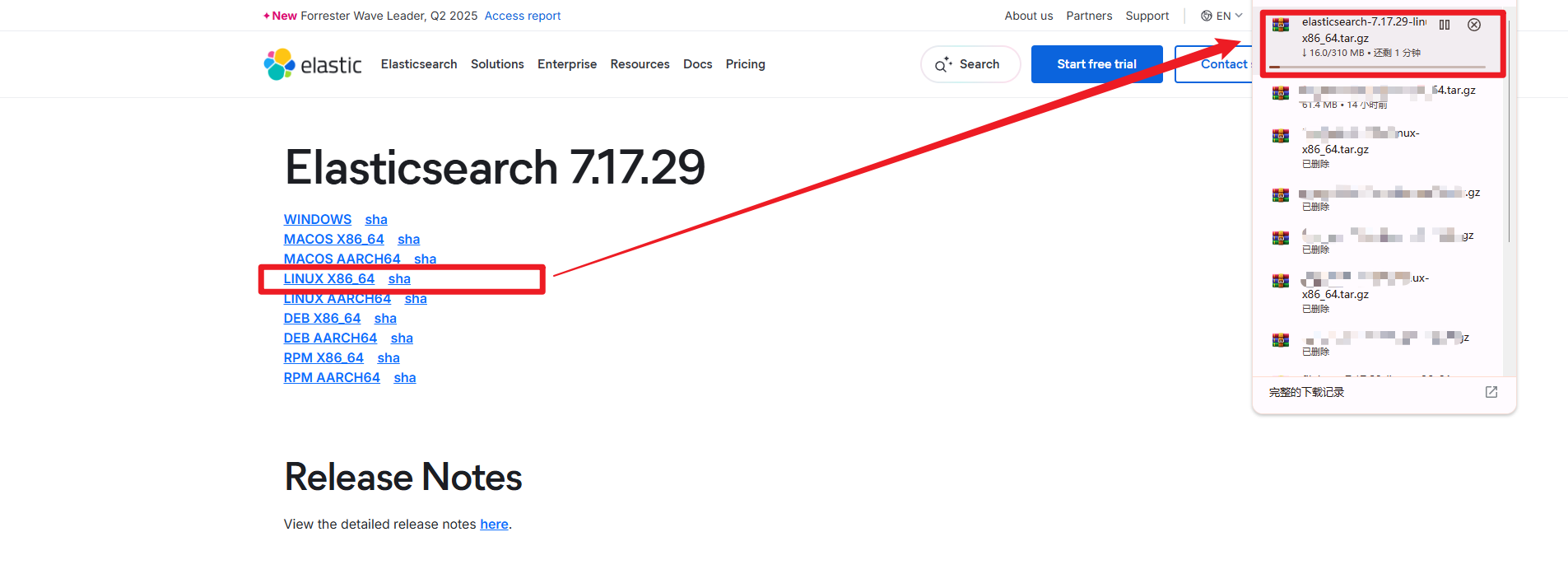The height and width of the screenshot is (574, 1568).
Task: Download the RPM X86_64 package
Action: point(323,357)
